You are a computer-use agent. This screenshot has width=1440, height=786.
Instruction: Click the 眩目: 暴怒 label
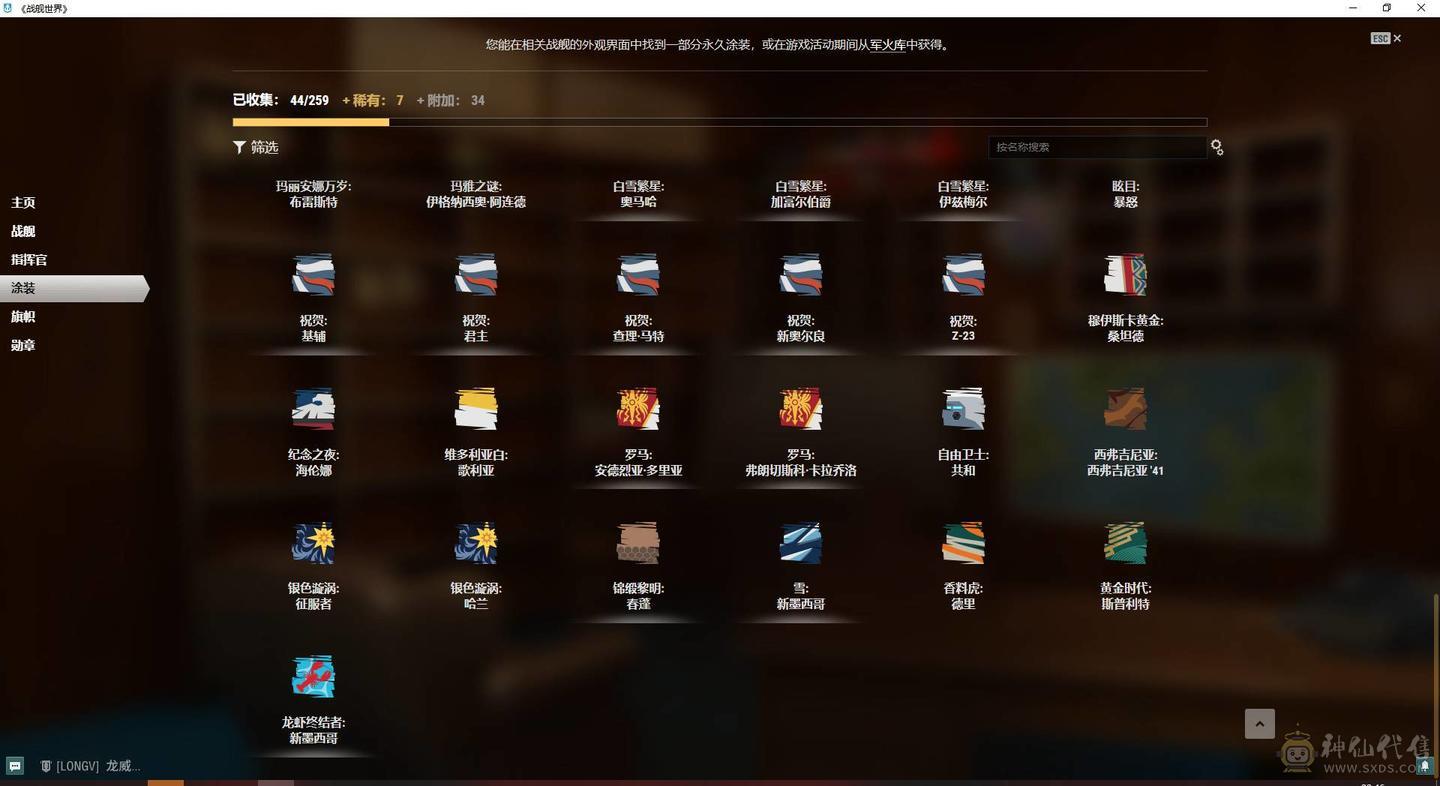click(x=1125, y=194)
